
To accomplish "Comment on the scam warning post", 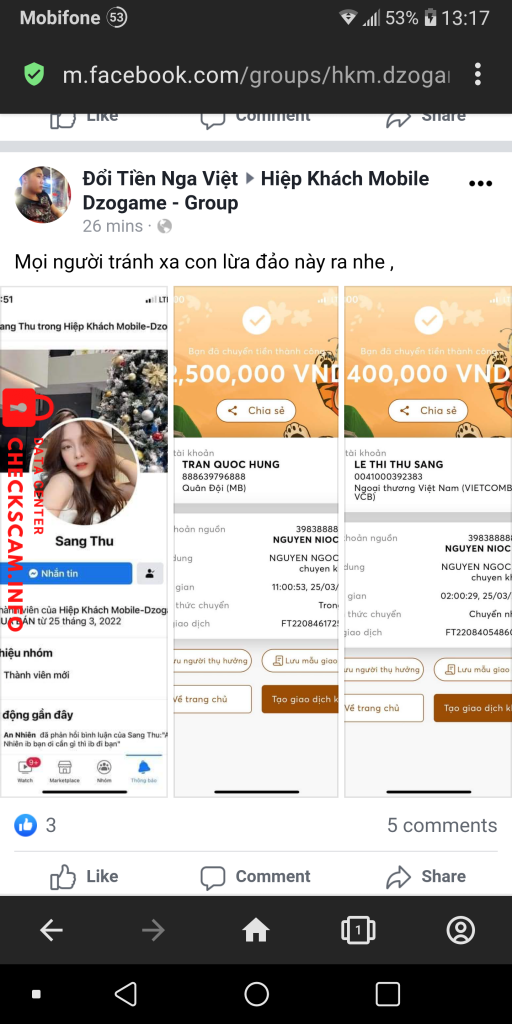I will pyautogui.click(x=255, y=876).
